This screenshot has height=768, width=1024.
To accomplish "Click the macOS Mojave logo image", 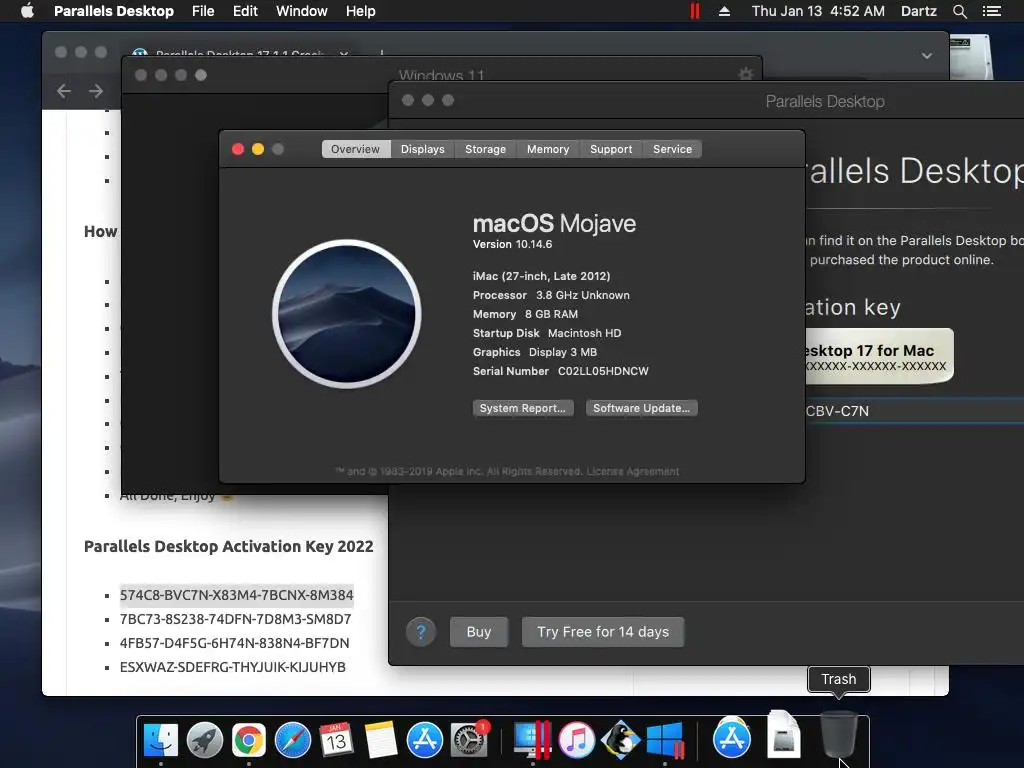I will pyautogui.click(x=347, y=313).
